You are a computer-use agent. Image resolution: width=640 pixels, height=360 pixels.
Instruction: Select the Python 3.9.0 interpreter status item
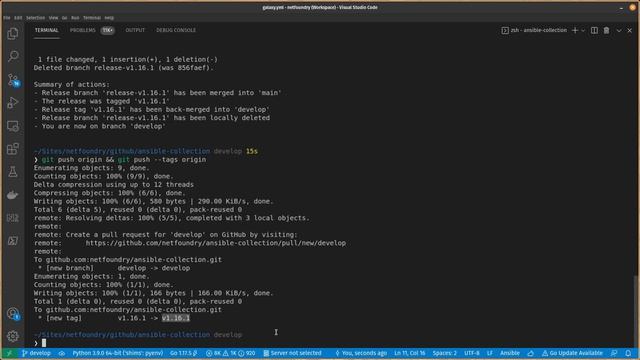118,353
